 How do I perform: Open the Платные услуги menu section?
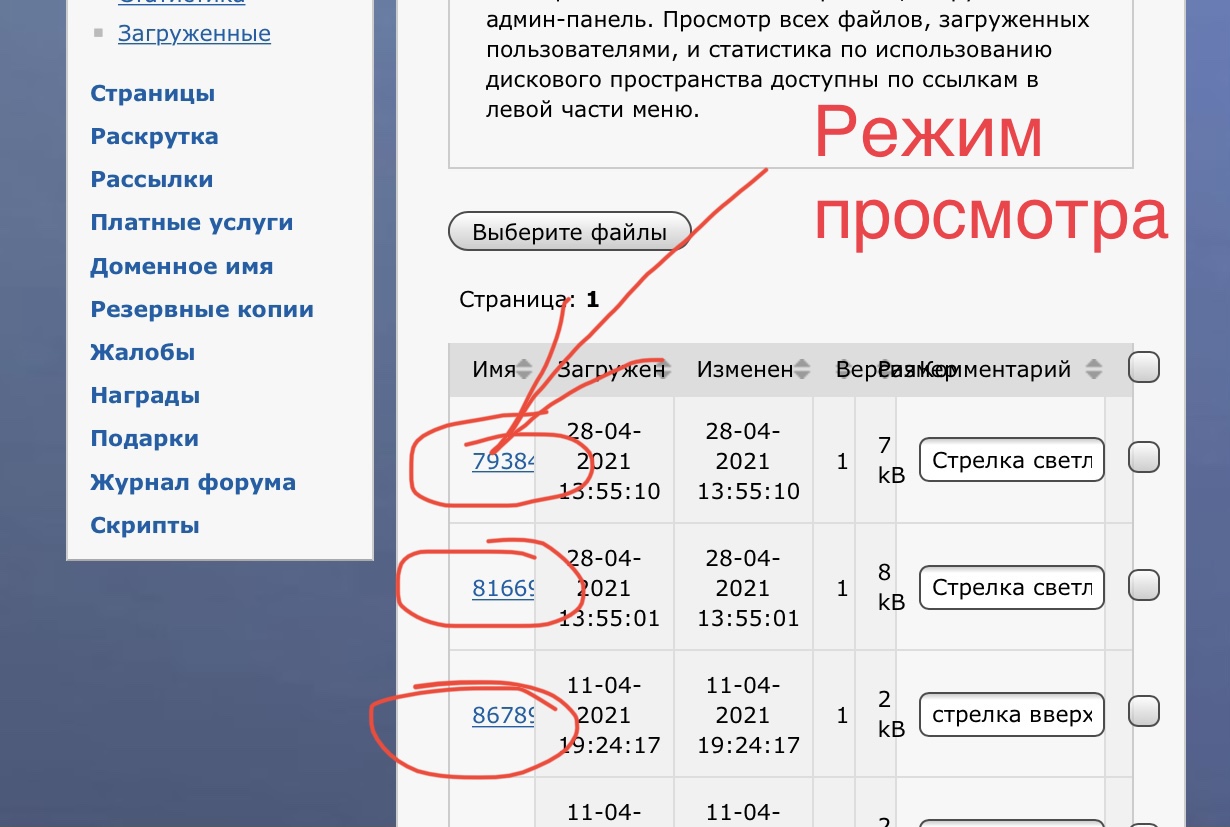192,223
